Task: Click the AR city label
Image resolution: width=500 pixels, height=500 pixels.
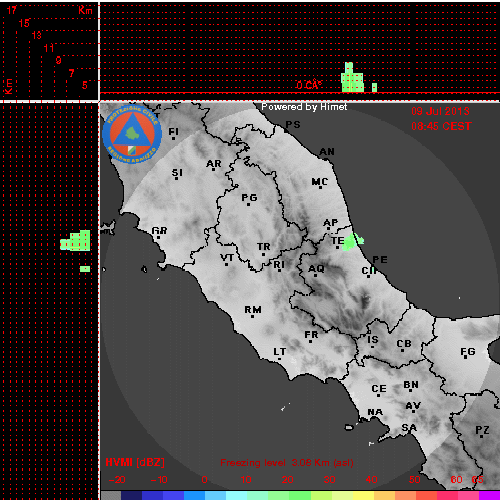Action: (214, 164)
